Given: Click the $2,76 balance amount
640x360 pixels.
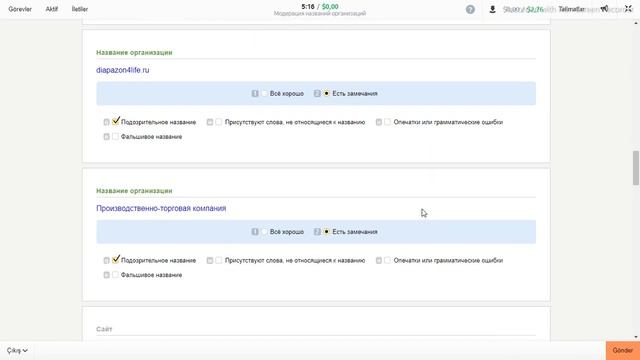Looking at the screenshot, I should [x=535, y=9].
